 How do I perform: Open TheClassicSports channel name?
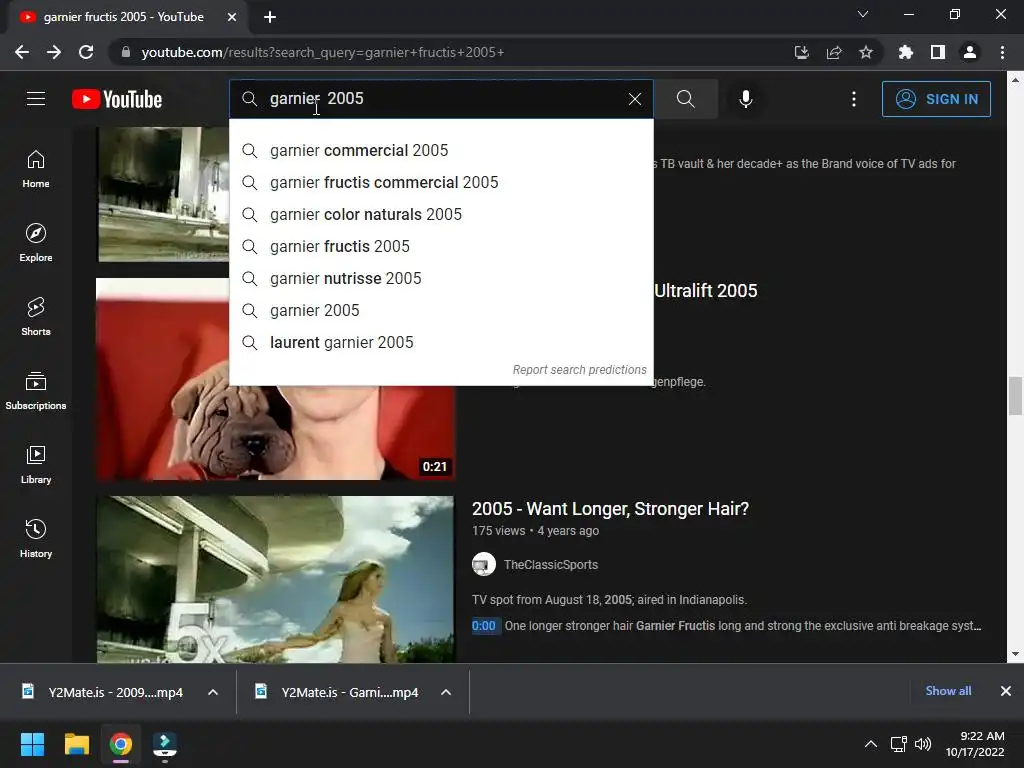click(x=551, y=565)
